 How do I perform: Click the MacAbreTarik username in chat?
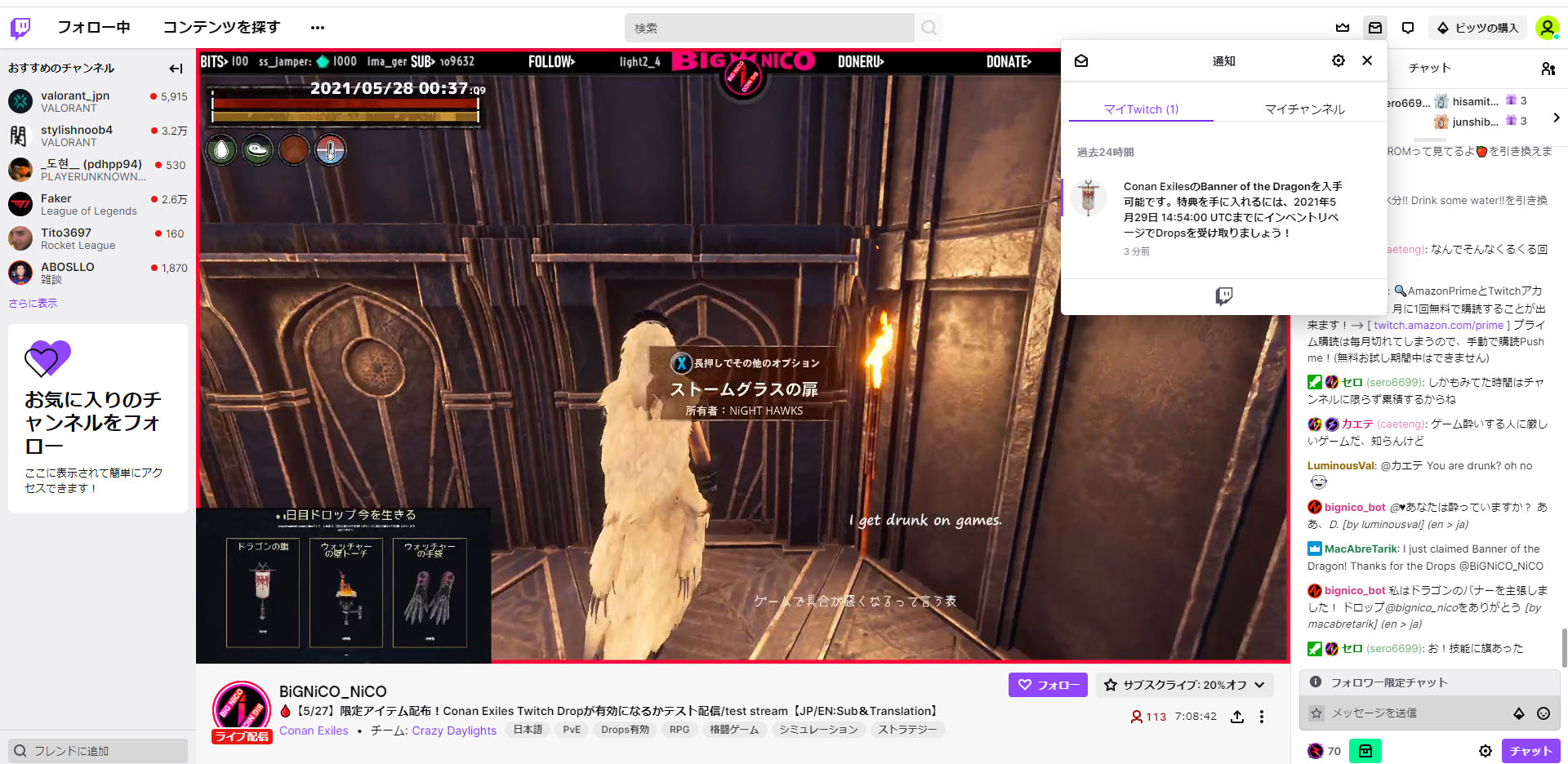[1361, 549]
